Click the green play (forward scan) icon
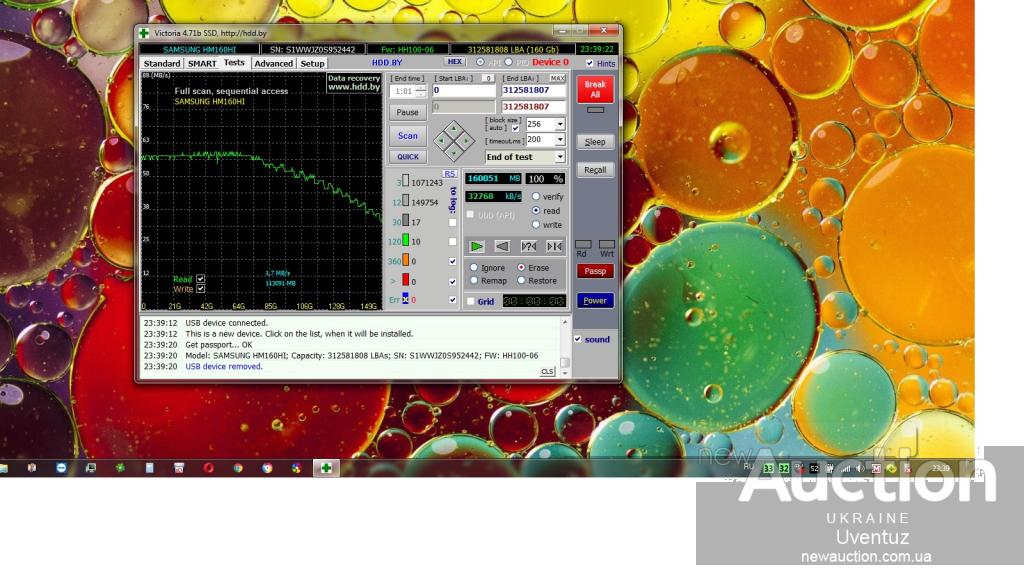This screenshot has width=1024, height=576. pyautogui.click(x=477, y=246)
